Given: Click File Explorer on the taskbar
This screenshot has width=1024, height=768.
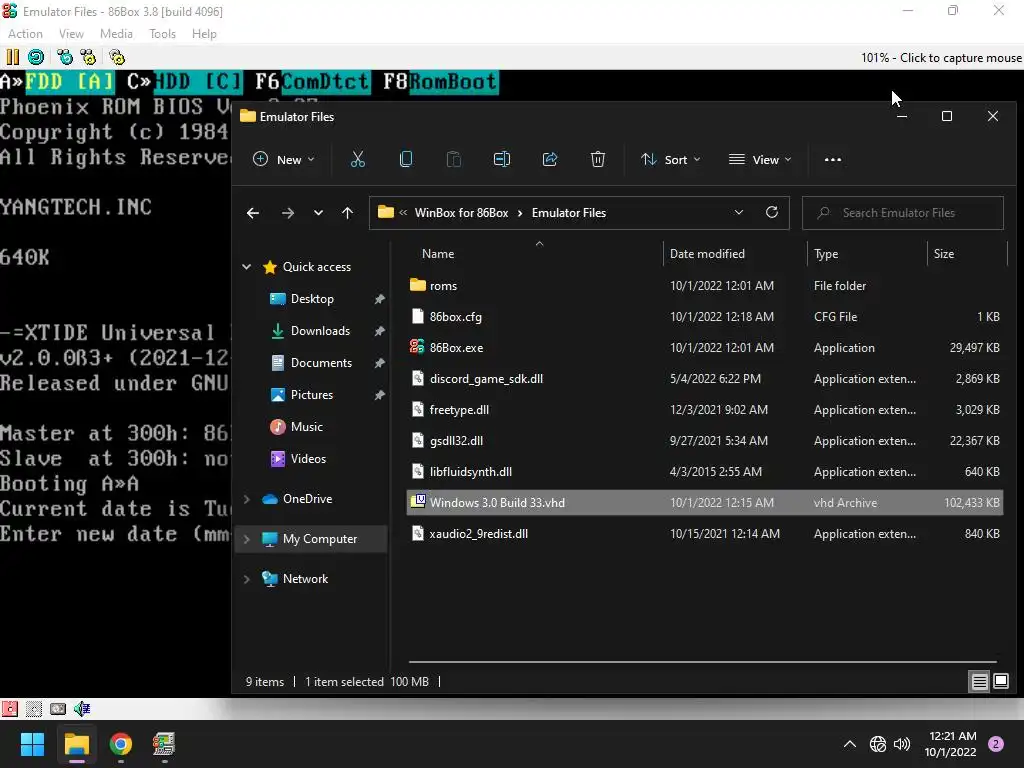Looking at the screenshot, I should (x=76, y=744).
